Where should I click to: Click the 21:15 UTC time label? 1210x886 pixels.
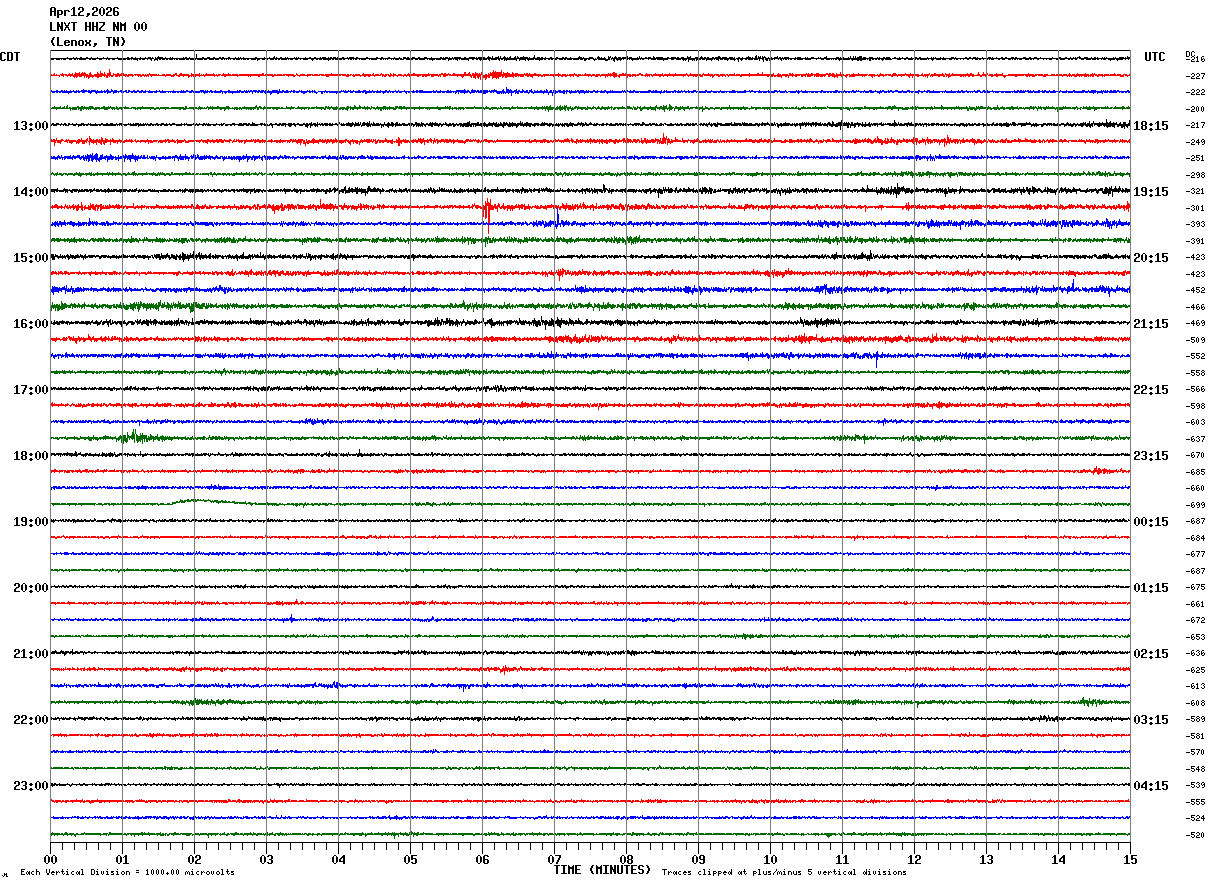[x=1151, y=324]
